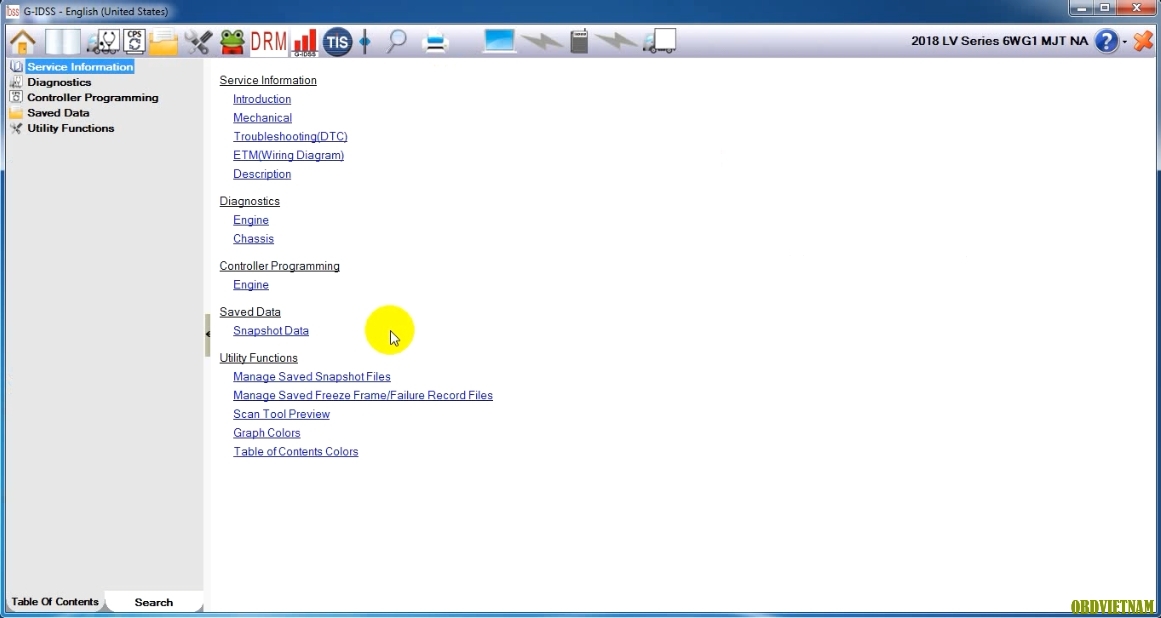This screenshot has width=1161, height=618.
Task: Open the blue question mark Help icon
Action: click(1105, 41)
